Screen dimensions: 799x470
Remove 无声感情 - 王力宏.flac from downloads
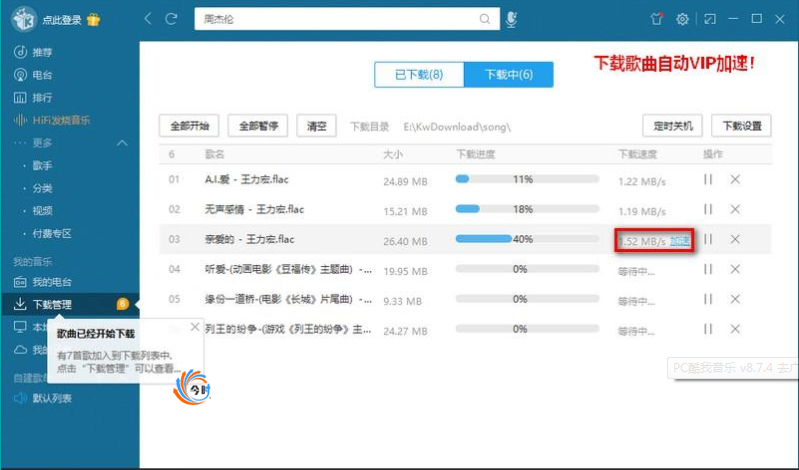point(735,209)
